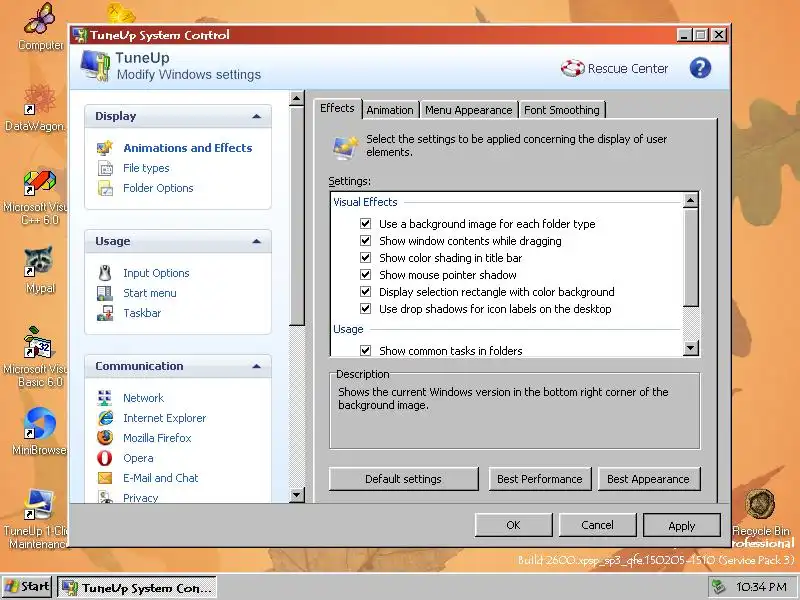Click the 10:34 PM taskbar clock
800x600 pixels.
point(761,587)
